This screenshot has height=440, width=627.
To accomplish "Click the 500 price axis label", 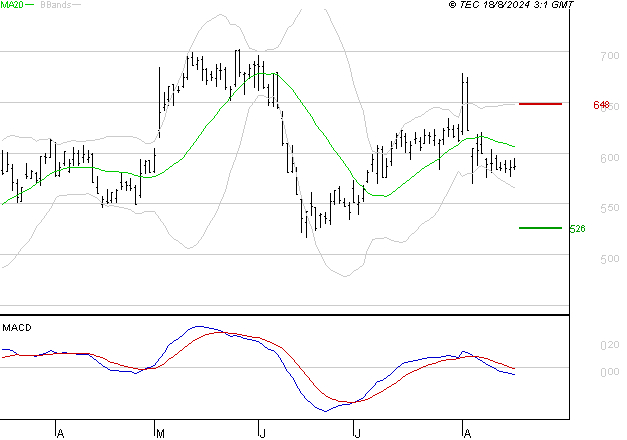I will point(610,259).
